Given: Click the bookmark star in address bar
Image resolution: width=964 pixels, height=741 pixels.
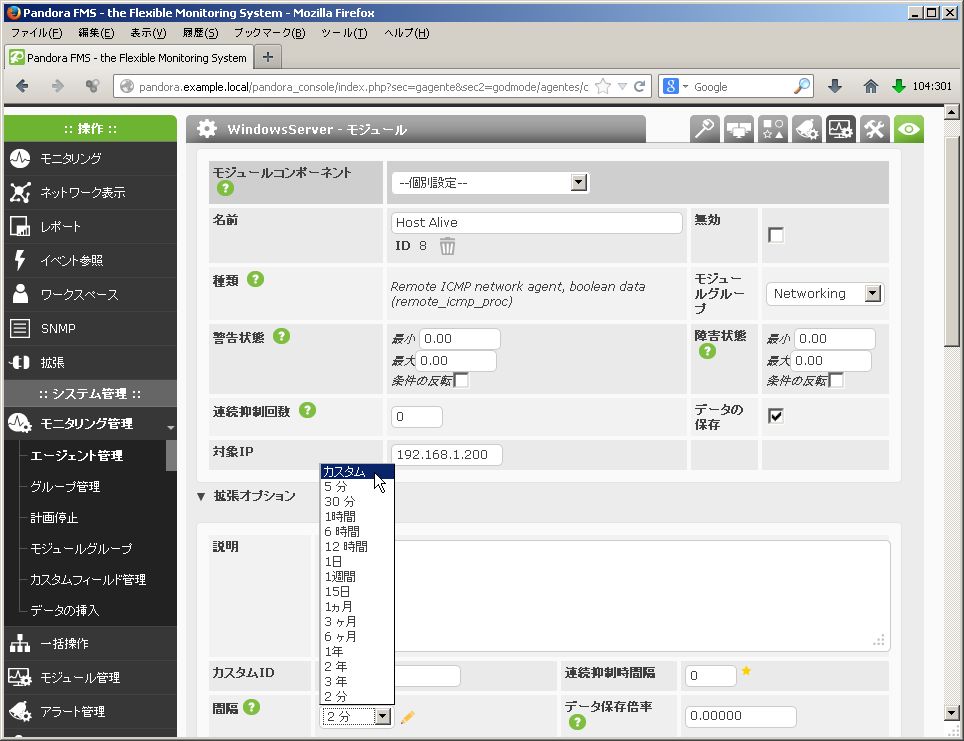Looking at the screenshot, I should point(603,86).
